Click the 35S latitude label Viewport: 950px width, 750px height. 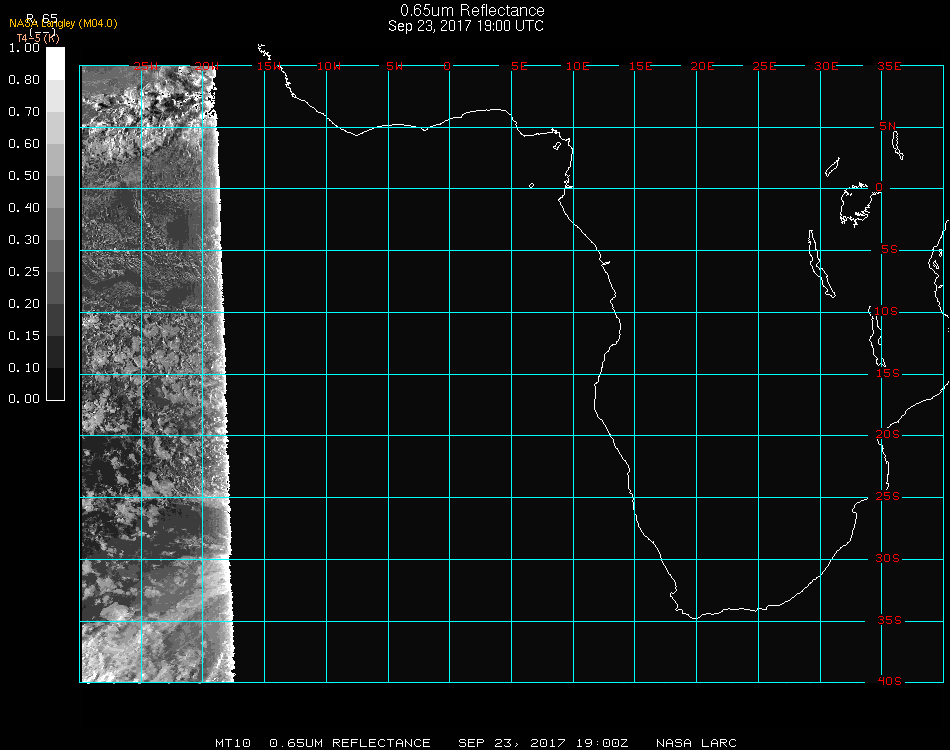(888, 620)
